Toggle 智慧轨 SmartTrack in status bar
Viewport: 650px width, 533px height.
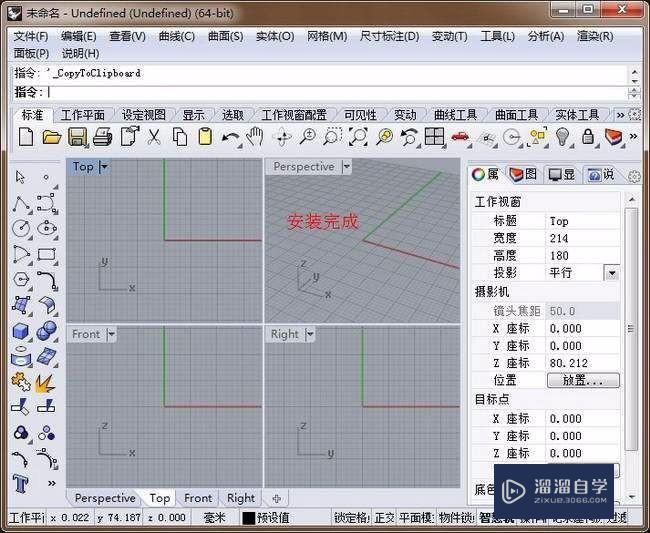496,518
